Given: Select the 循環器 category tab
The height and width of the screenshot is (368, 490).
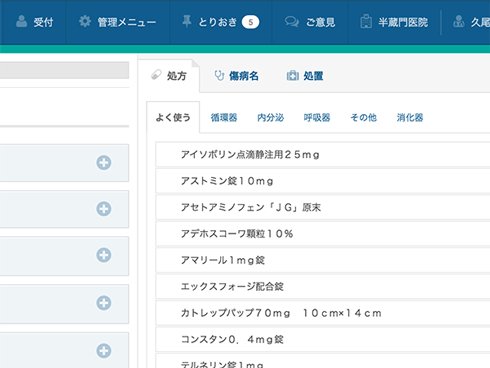Looking at the screenshot, I should [x=224, y=117].
